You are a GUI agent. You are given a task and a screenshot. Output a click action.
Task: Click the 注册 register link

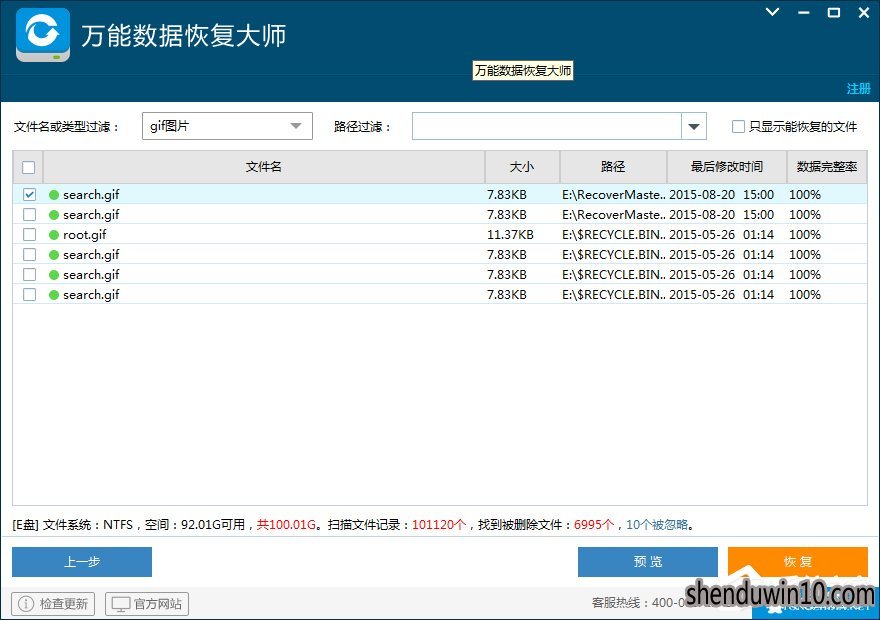click(858, 89)
